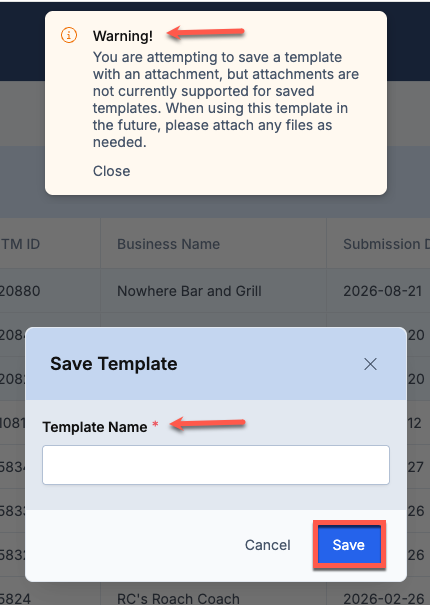Click the 20880 TM ID cell
This screenshot has width=430, height=605.
pyautogui.click(x=20, y=291)
